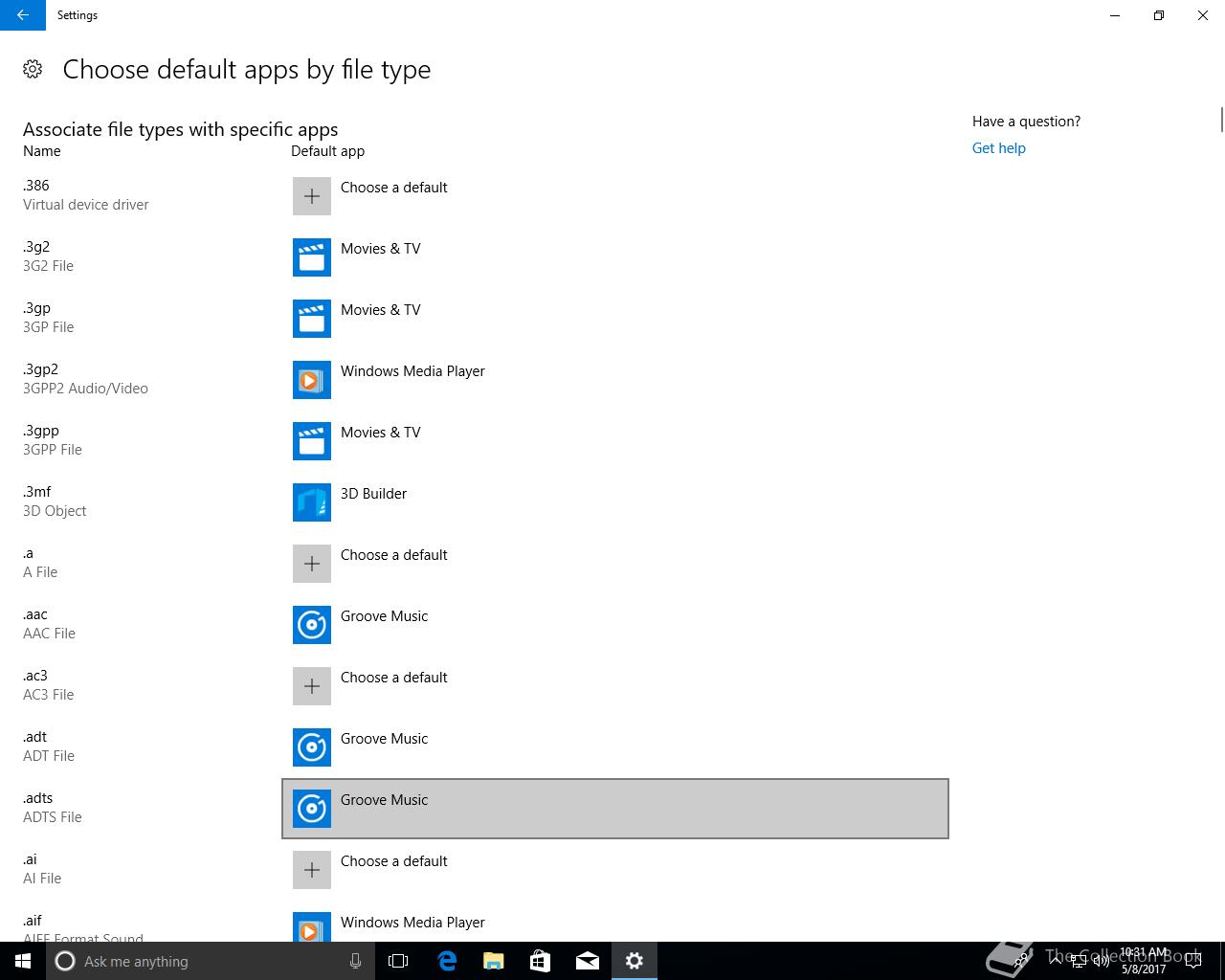The image size is (1225, 980).
Task: Select the .3gpp extension label
Action: click(40, 431)
